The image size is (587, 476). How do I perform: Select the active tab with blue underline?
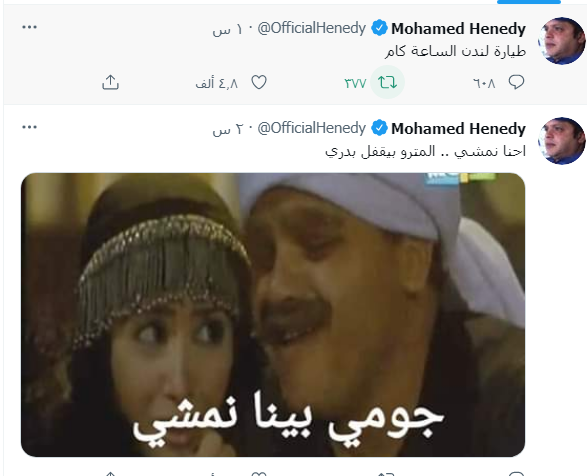tap(529, 2)
